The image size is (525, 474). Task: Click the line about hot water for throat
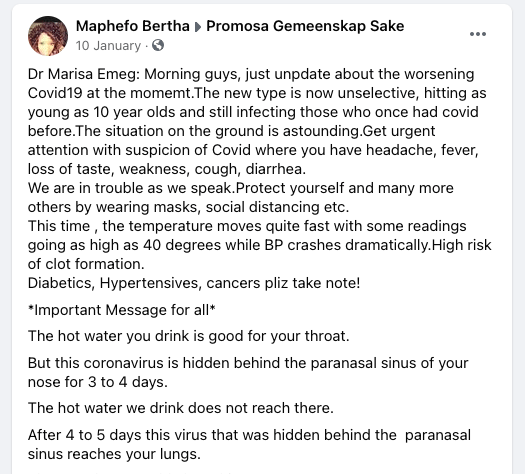(189, 336)
